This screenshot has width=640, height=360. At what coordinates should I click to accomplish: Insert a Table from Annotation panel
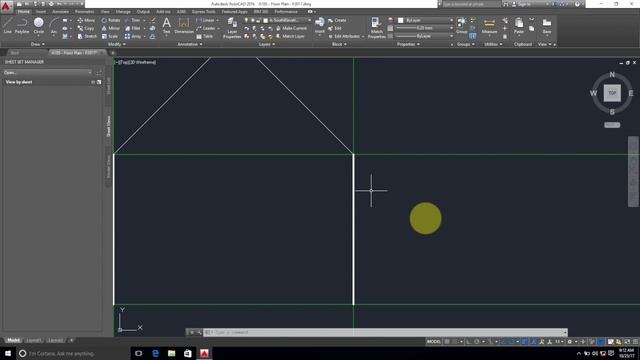pyautogui.click(x=204, y=36)
